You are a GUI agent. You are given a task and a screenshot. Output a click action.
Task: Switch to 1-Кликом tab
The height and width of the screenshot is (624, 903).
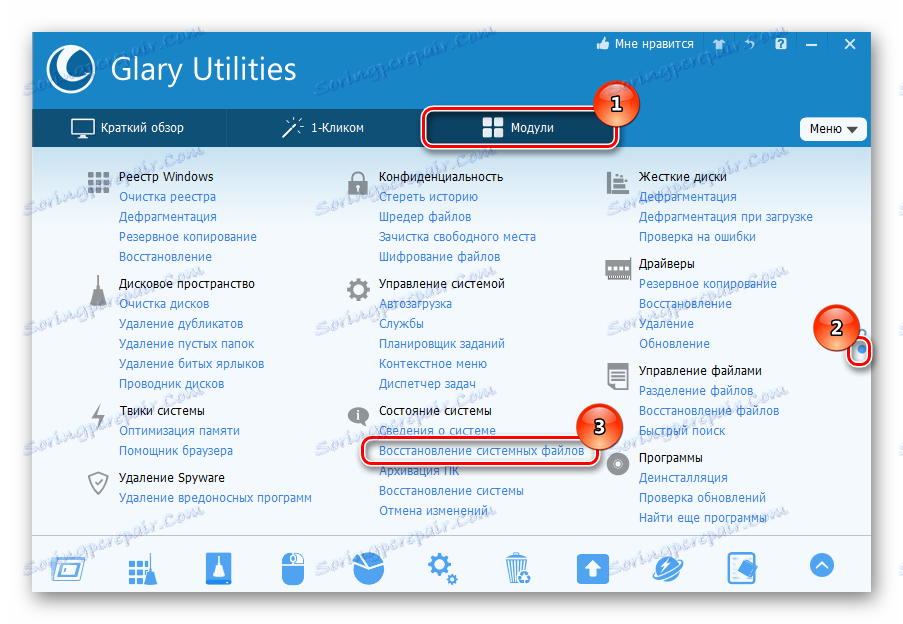point(323,128)
